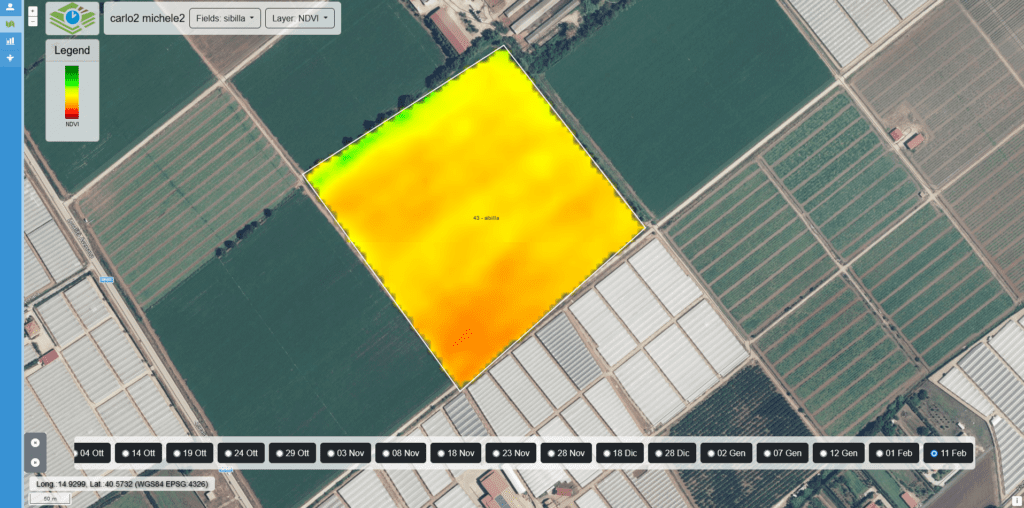Screen dimensions: 1024x508
Task: Open map info icon in bottom-right corner
Action: click(1015, 499)
